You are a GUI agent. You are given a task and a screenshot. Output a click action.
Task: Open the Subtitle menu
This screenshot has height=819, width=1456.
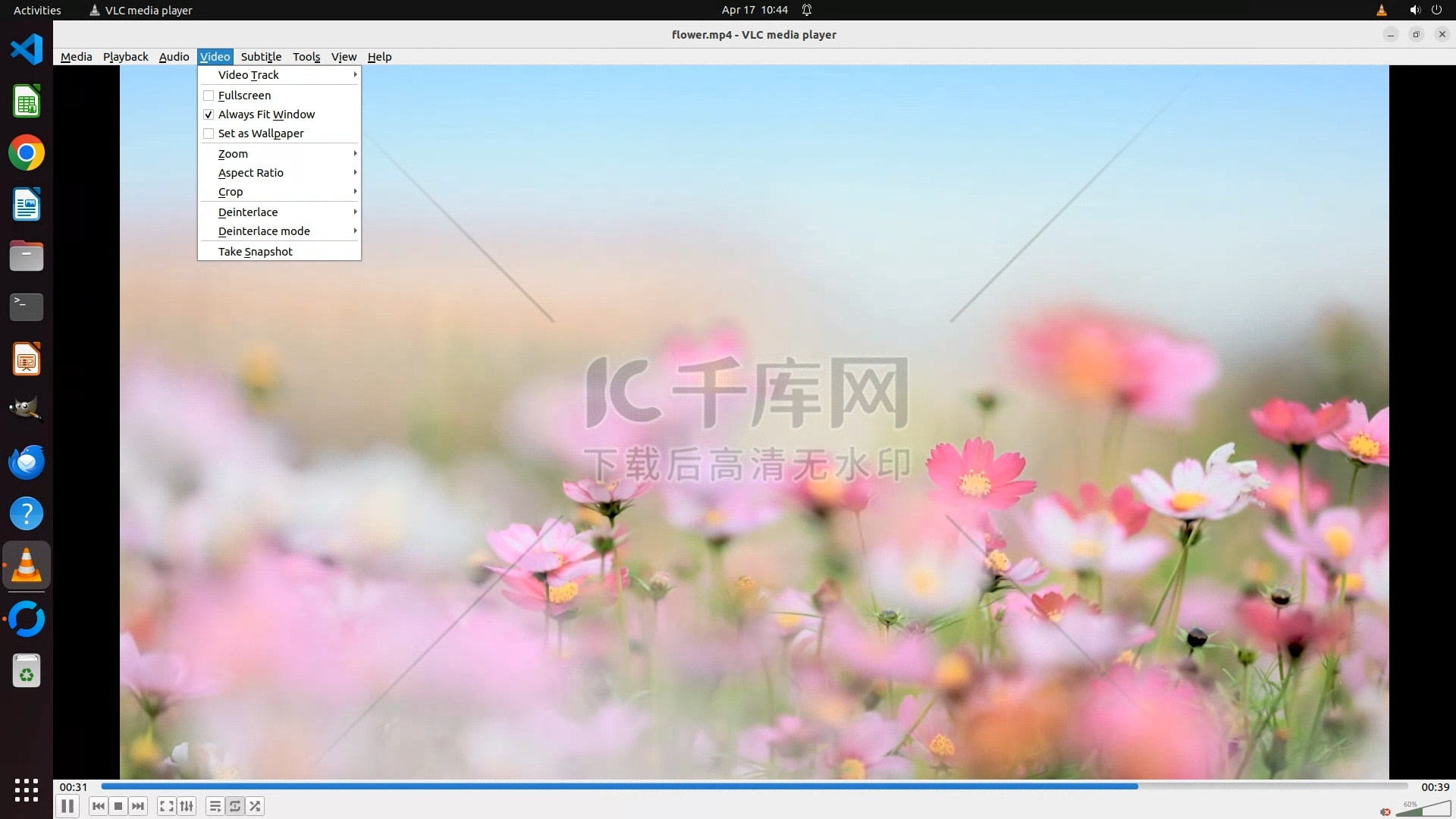[x=261, y=57]
